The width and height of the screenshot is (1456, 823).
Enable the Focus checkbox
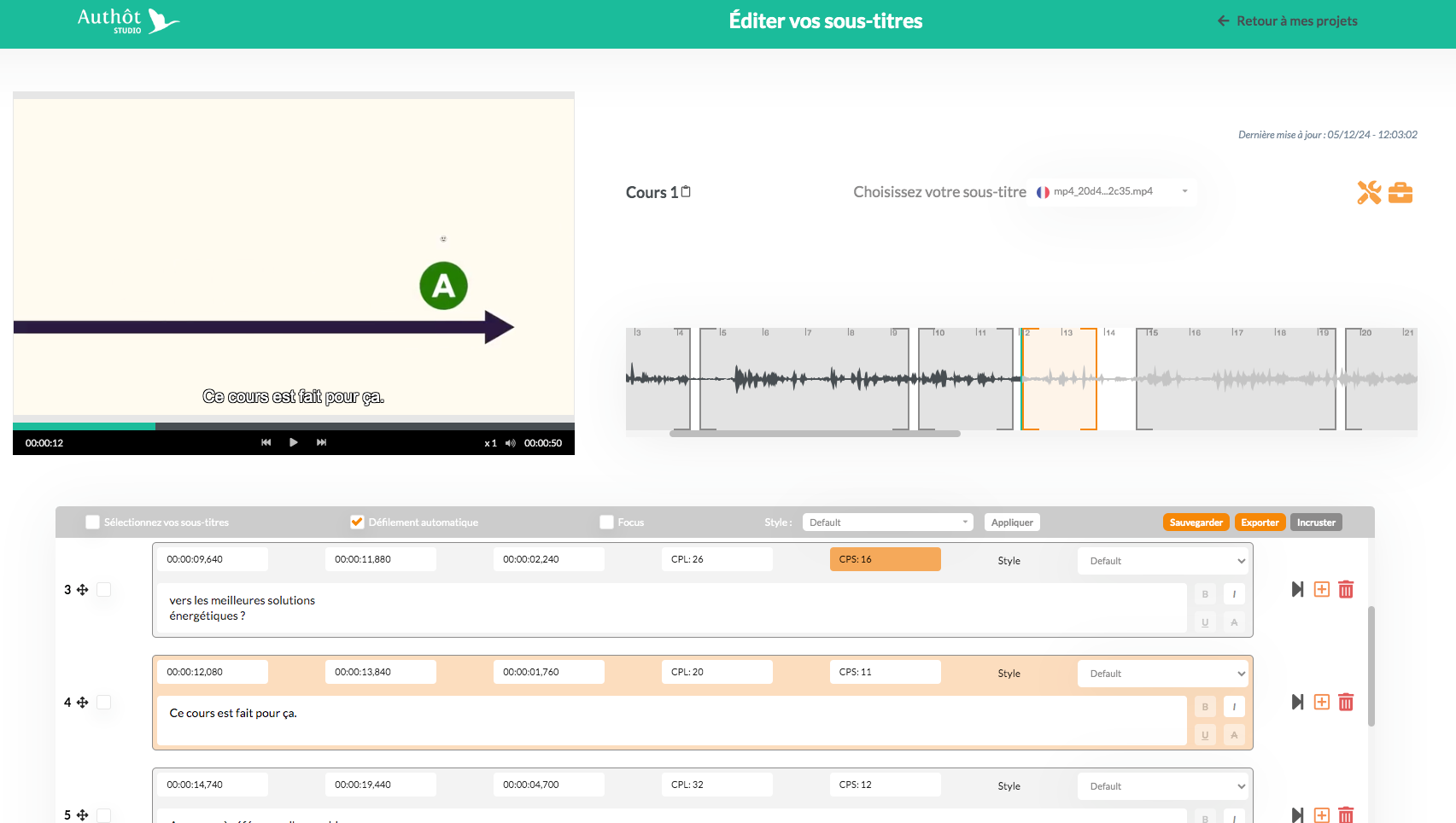(x=607, y=522)
